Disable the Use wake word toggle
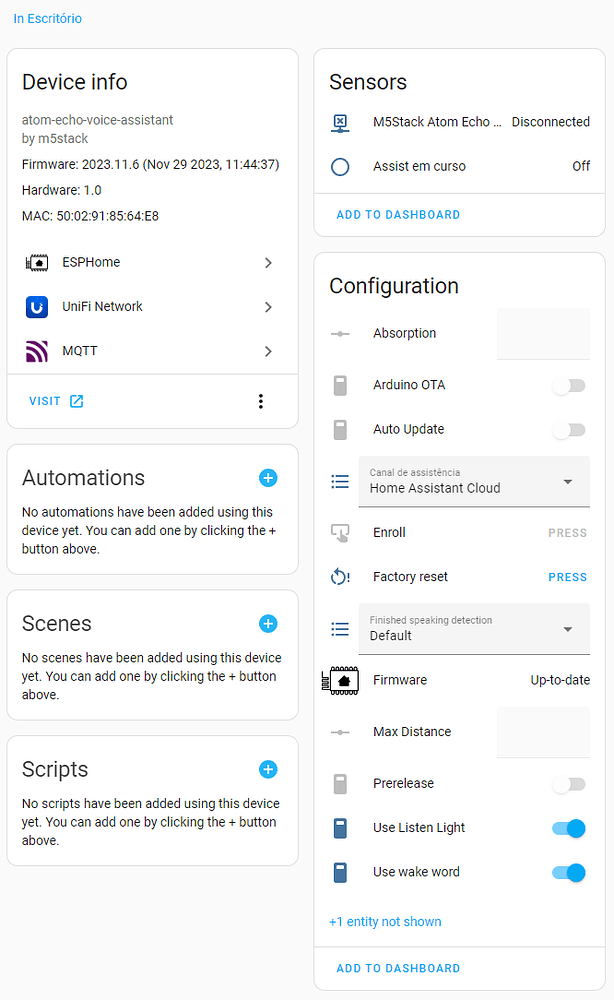614x1000 pixels. coord(568,872)
